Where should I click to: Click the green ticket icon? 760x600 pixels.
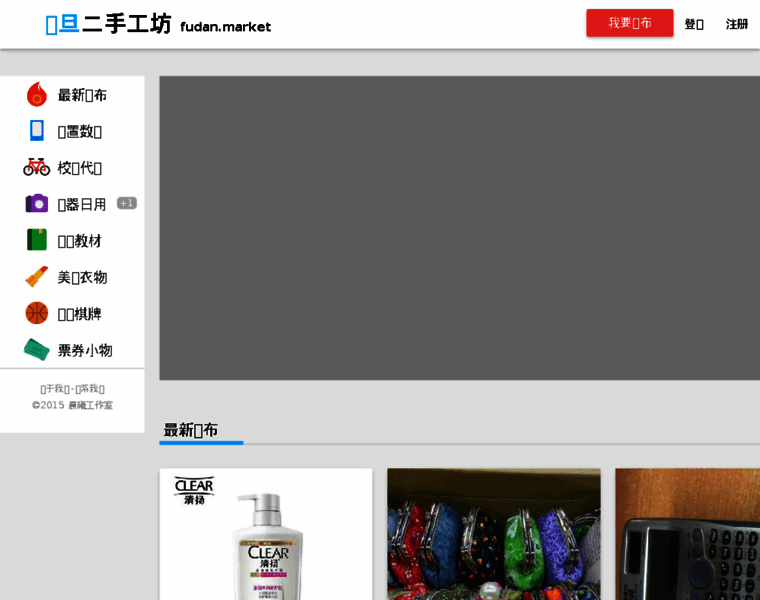(37, 349)
